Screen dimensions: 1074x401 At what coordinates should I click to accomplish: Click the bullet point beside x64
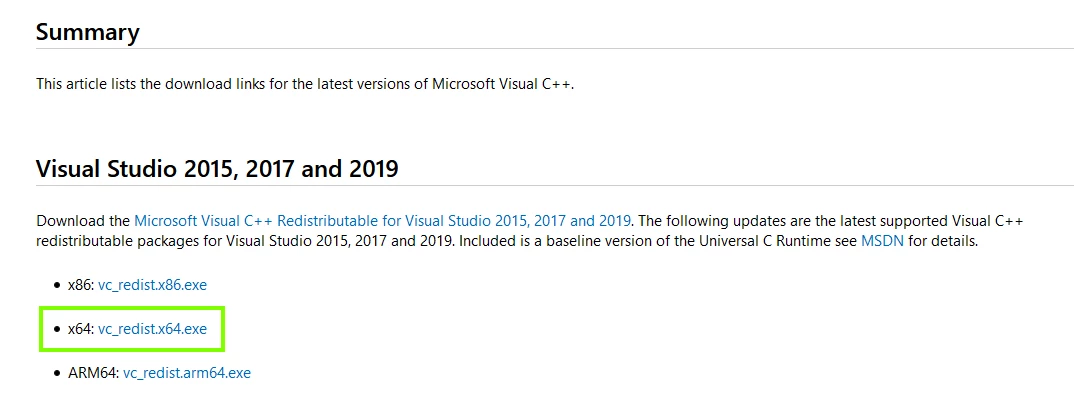(58, 330)
